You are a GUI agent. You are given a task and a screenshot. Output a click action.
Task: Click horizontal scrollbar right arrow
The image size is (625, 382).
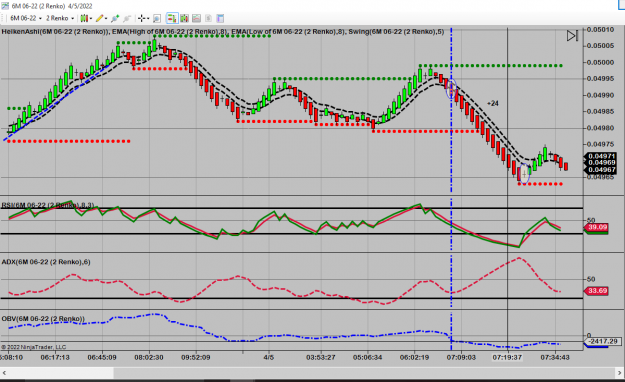pyautogui.click(x=620, y=373)
